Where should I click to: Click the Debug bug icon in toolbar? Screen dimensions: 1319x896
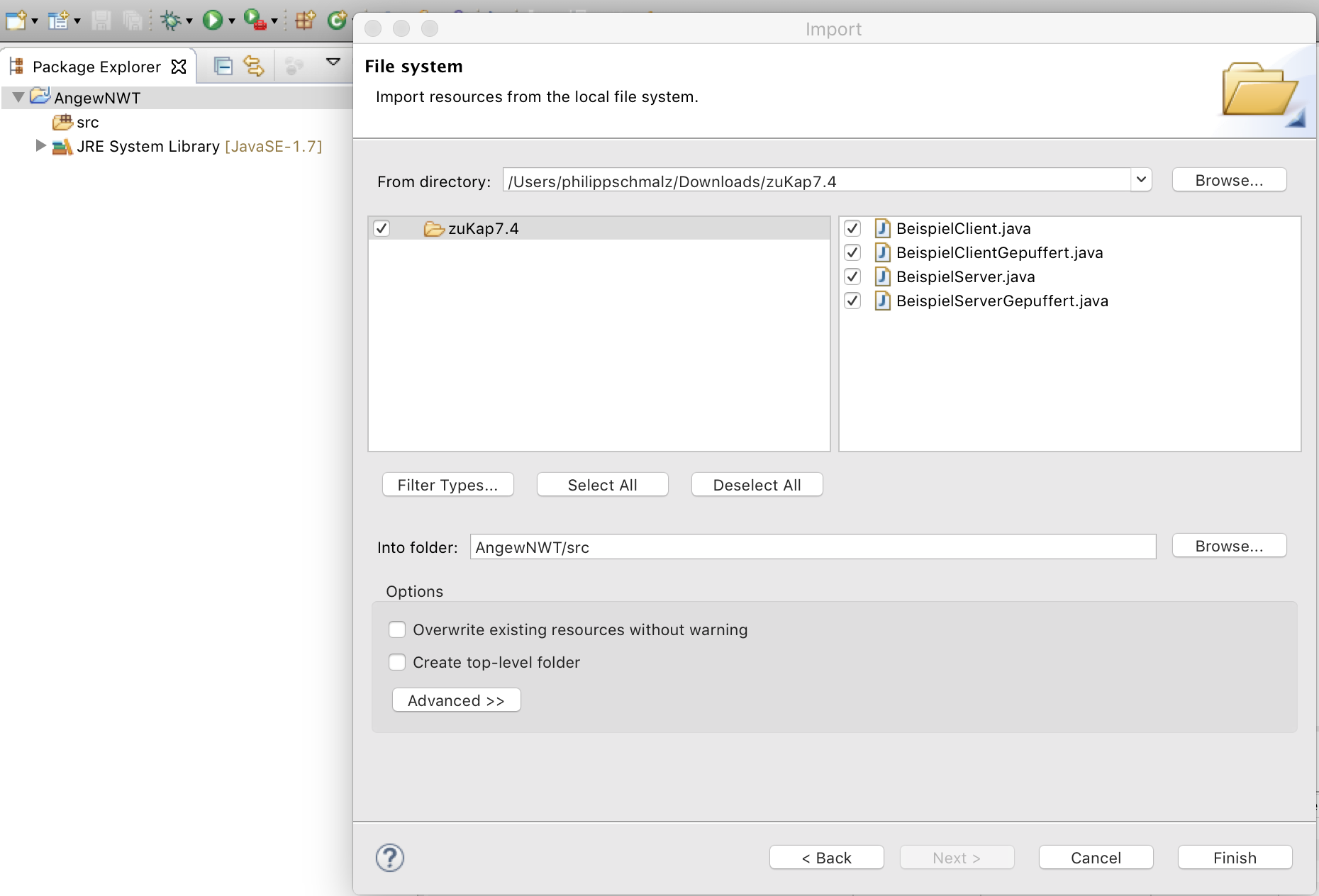pyautogui.click(x=171, y=20)
